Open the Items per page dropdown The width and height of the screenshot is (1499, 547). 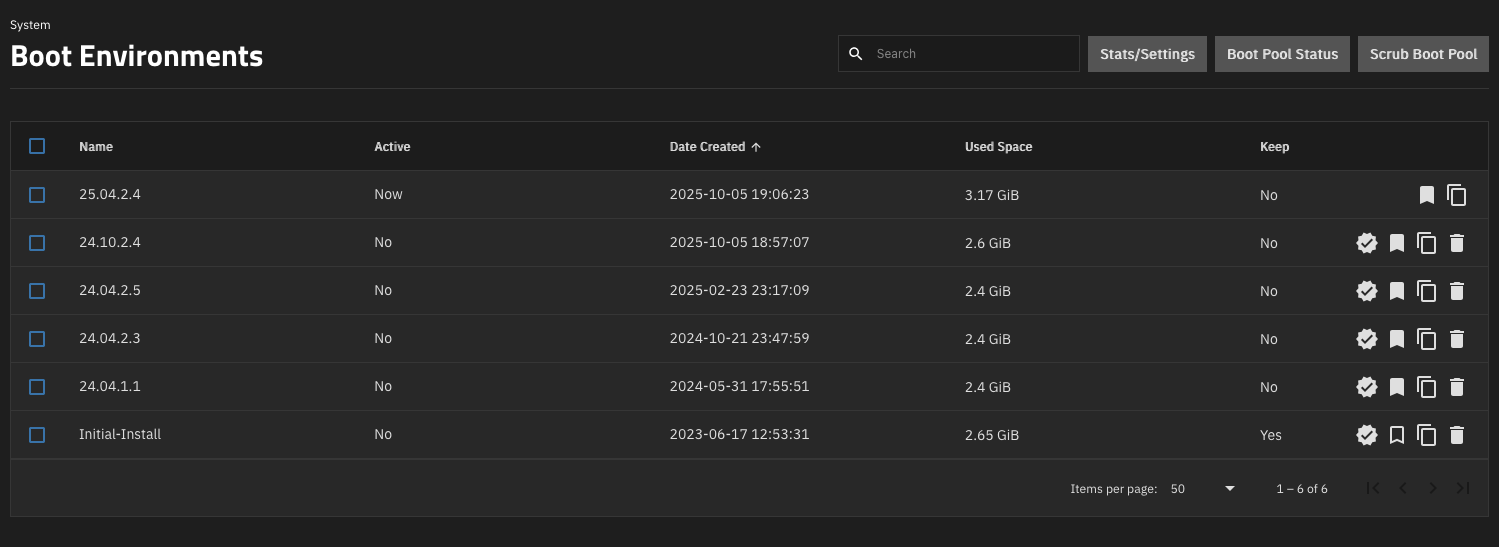[1203, 489]
